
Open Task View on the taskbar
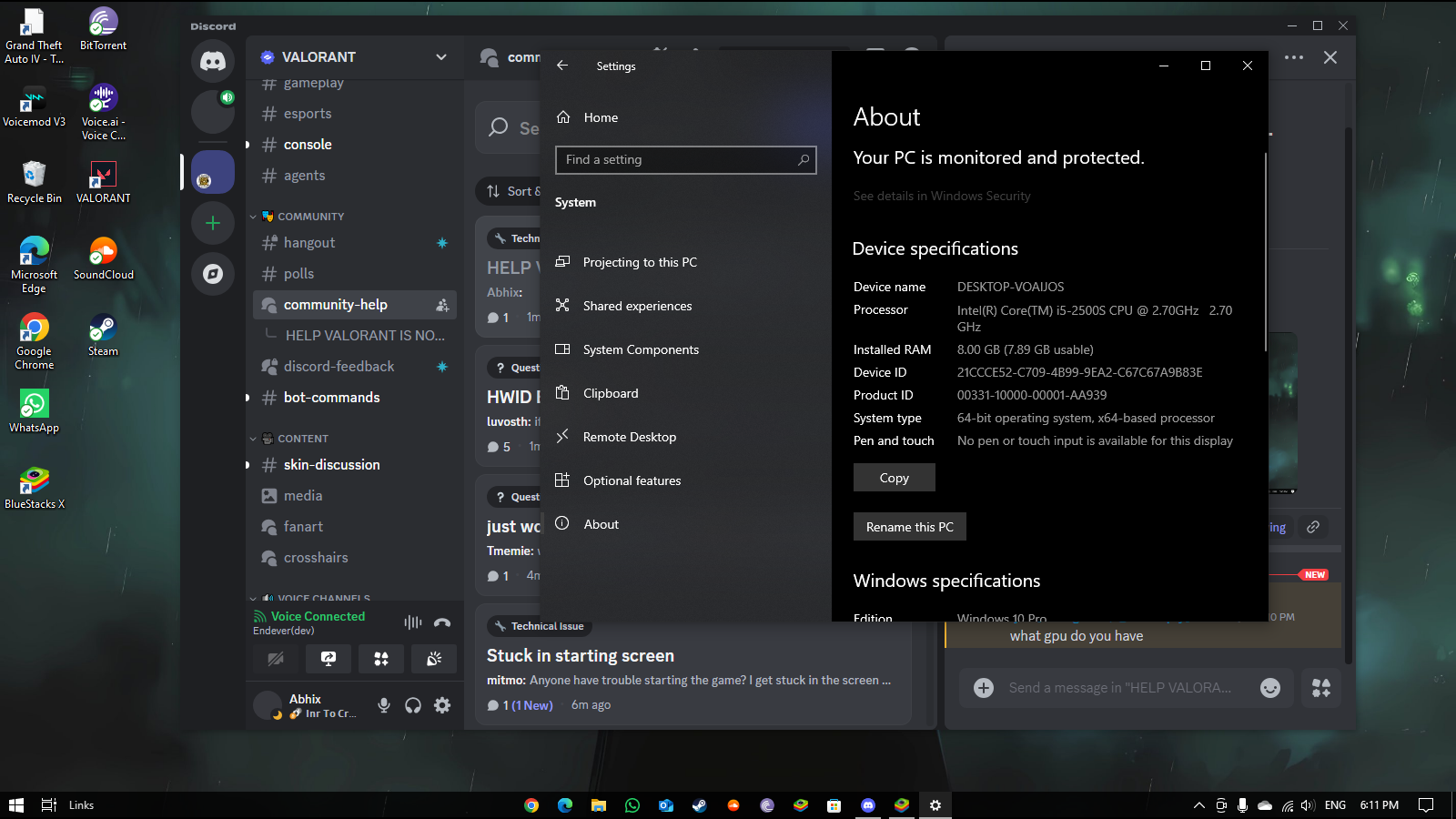coord(49,805)
